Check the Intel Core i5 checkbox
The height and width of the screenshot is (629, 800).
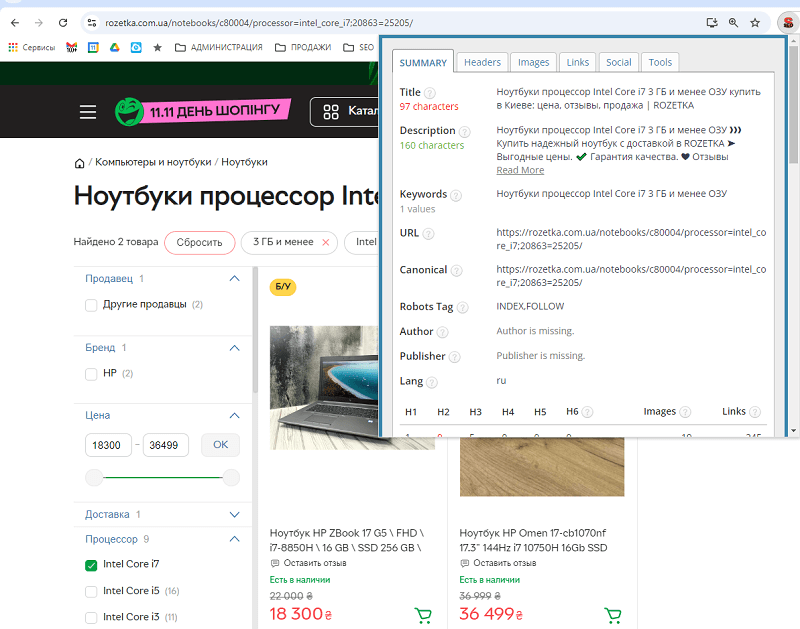(91, 591)
